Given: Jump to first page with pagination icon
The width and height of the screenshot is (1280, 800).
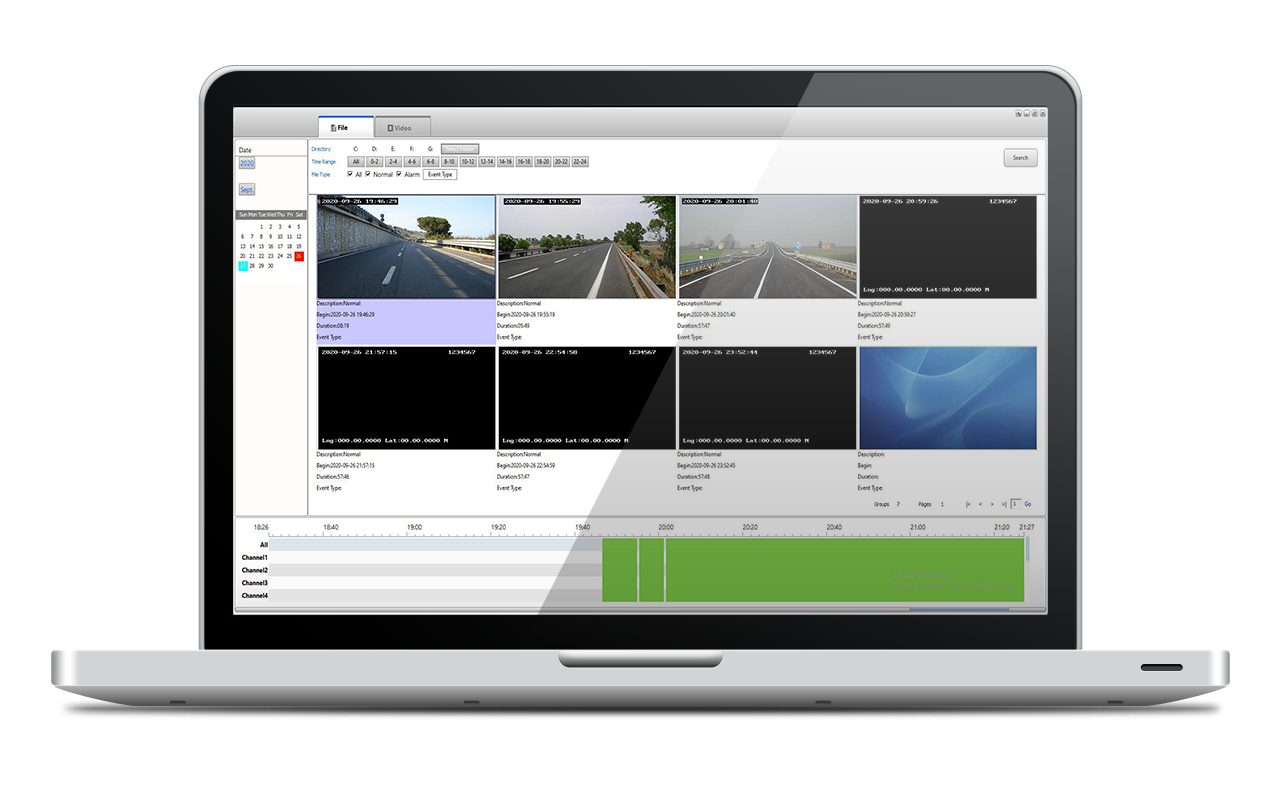Looking at the screenshot, I should tap(968, 504).
